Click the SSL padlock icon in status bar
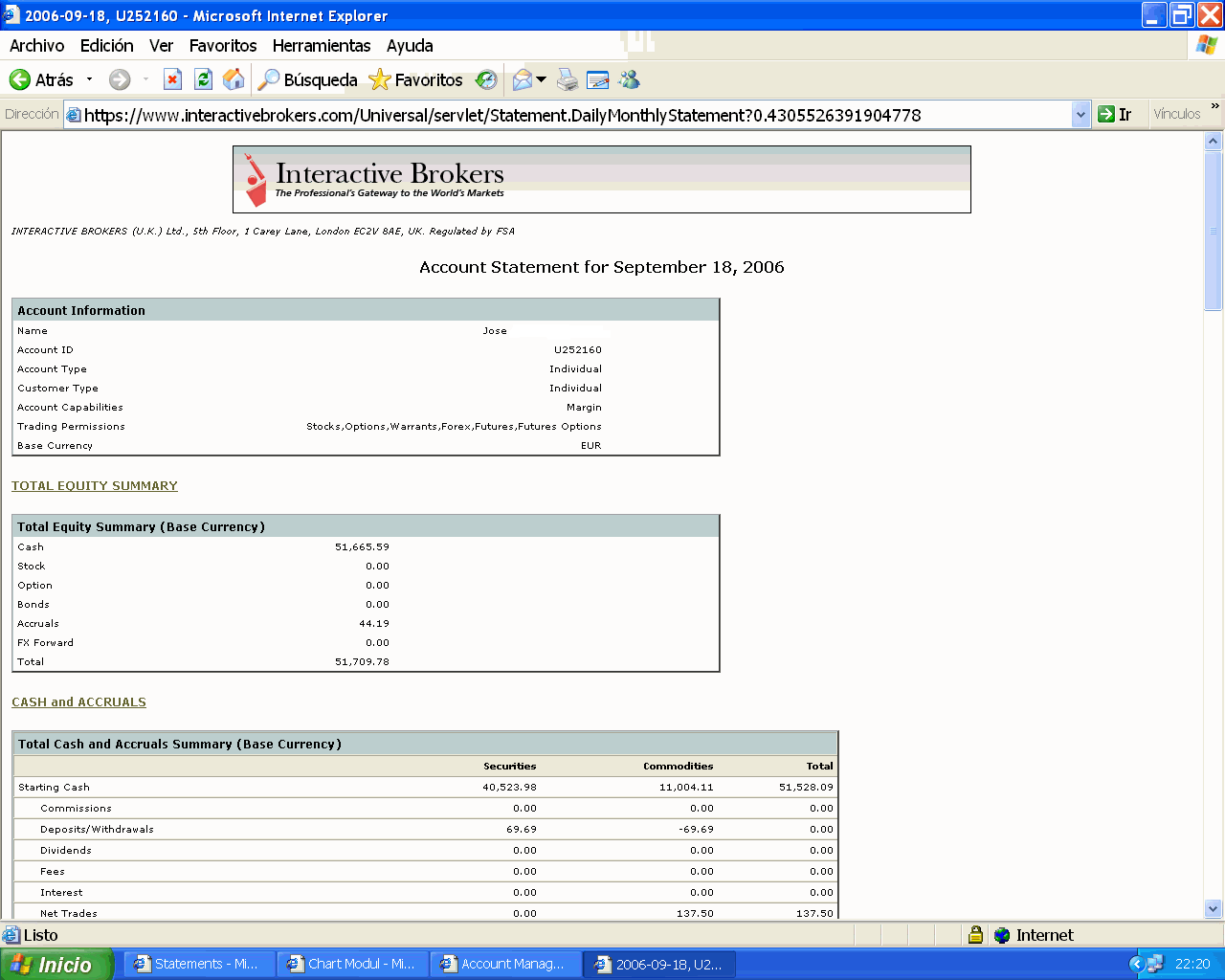Viewport: 1225px width, 980px height. tap(975, 935)
